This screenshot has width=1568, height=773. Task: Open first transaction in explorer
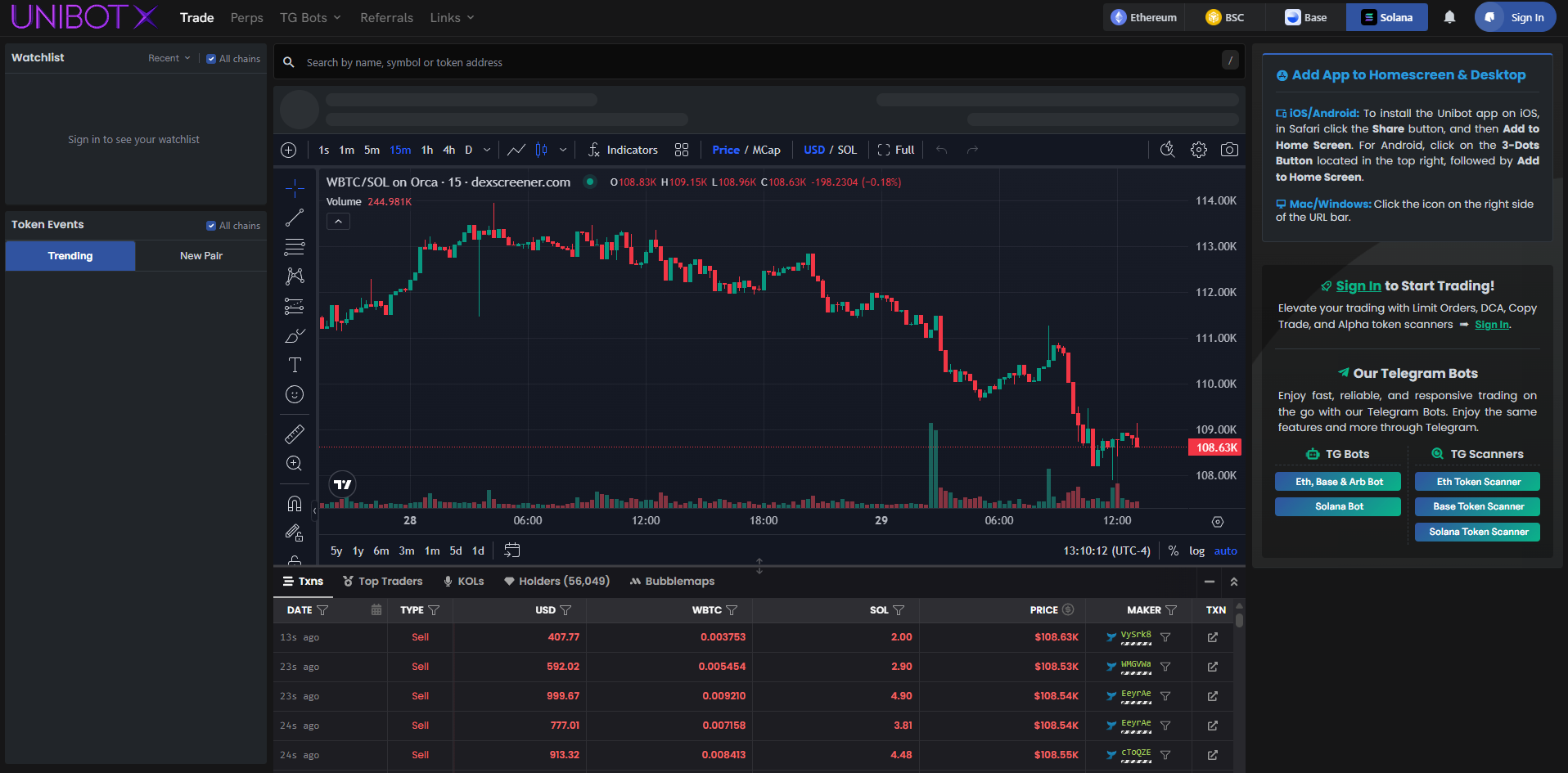[x=1212, y=637]
